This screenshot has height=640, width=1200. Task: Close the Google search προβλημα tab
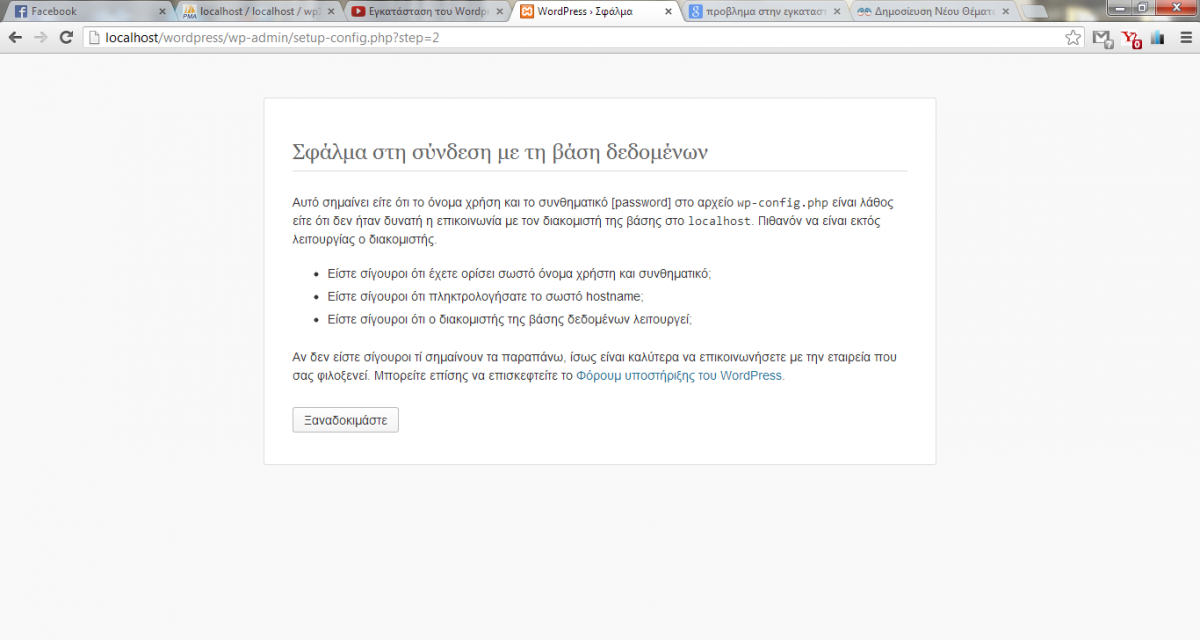point(838,12)
